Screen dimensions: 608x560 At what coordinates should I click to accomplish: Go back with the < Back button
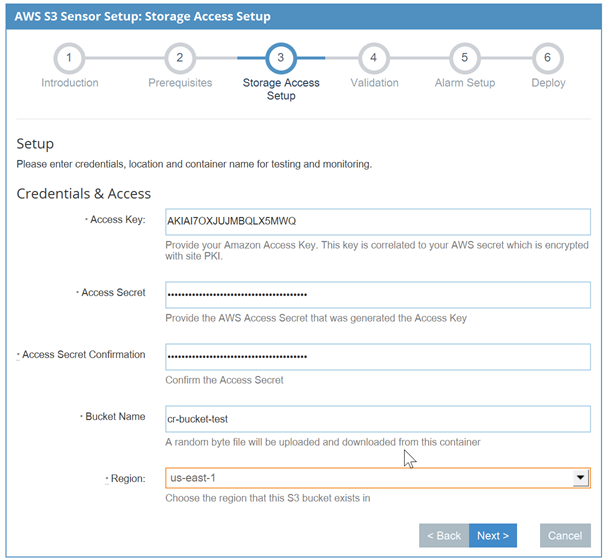click(x=444, y=536)
